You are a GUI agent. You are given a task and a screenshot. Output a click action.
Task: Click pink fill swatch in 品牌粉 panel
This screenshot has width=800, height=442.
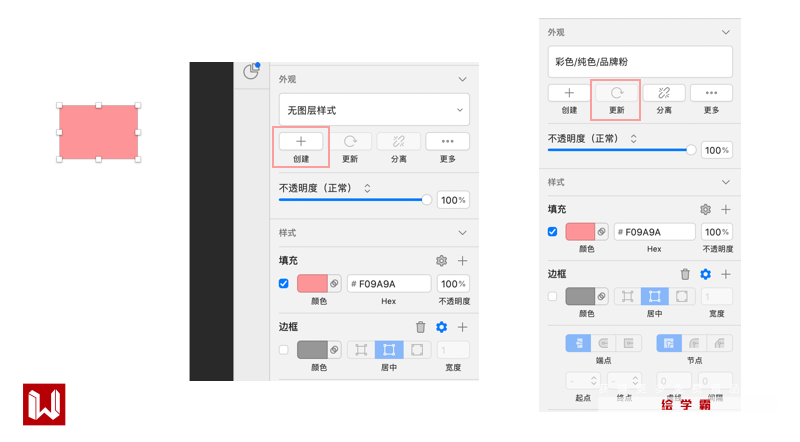coord(580,232)
